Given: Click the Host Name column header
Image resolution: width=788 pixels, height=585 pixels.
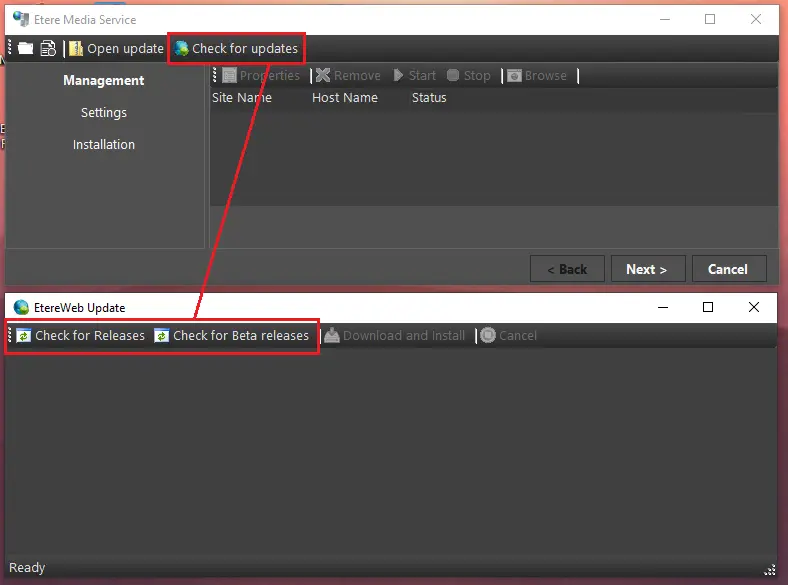Looking at the screenshot, I should pos(345,98).
